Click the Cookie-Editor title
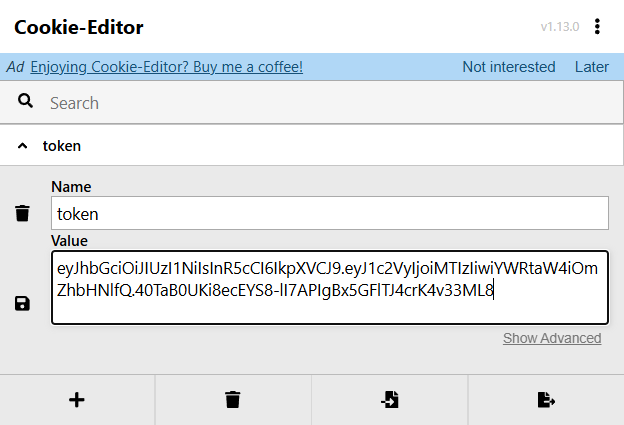 click(79, 27)
